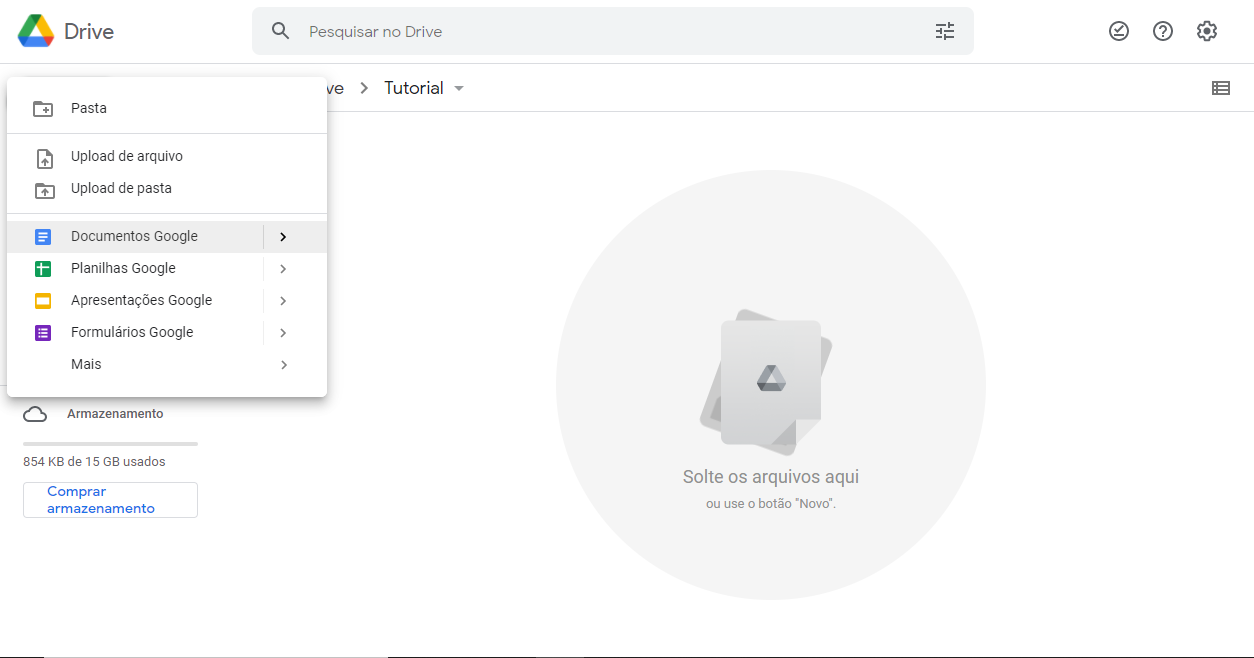This screenshot has width=1254, height=658.
Task: Click the search magnifier icon
Action: click(281, 31)
